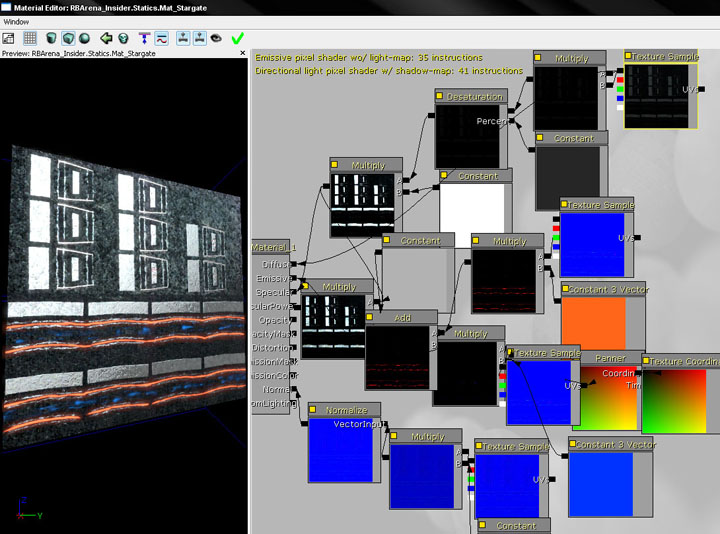Toggle yellow square on yellow-outlined Texture Sample
Viewport: 720px width, 534px height.
(x=629, y=56)
